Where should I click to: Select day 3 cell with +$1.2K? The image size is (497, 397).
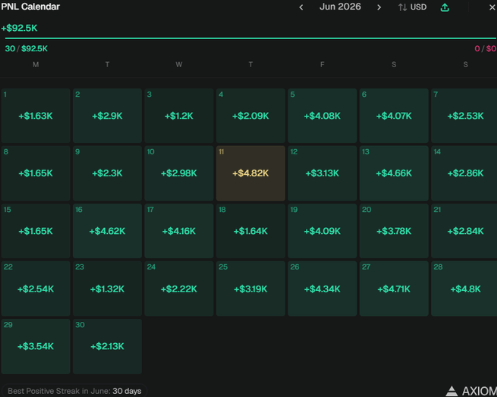179,116
